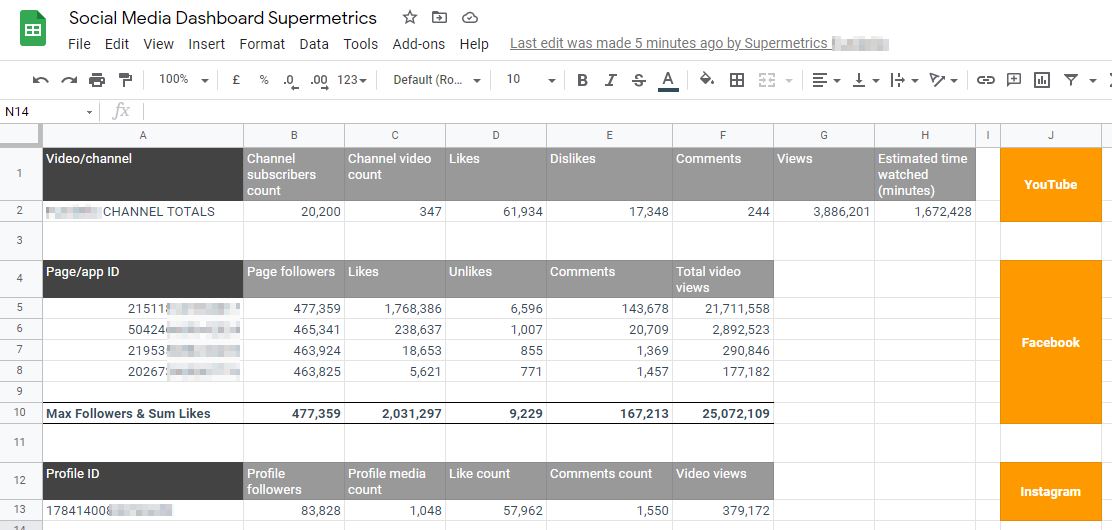The width and height of the screenshot is (1112, 530).
Task: Select the orange Facebook cell
Action: tap(1051, 342)
